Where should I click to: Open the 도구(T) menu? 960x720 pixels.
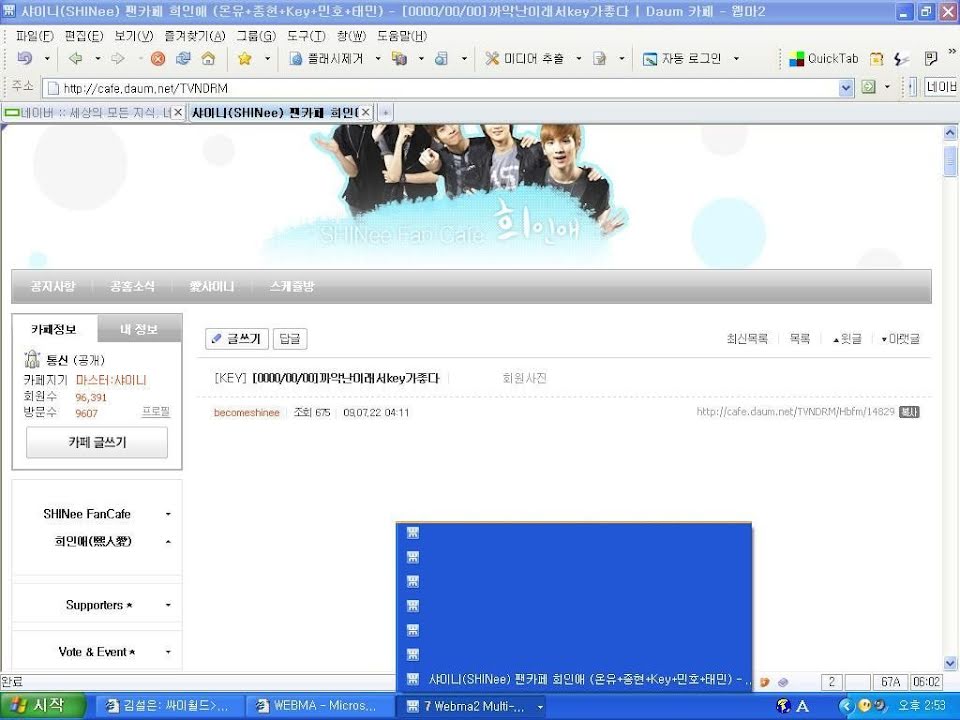click(306, 36)
